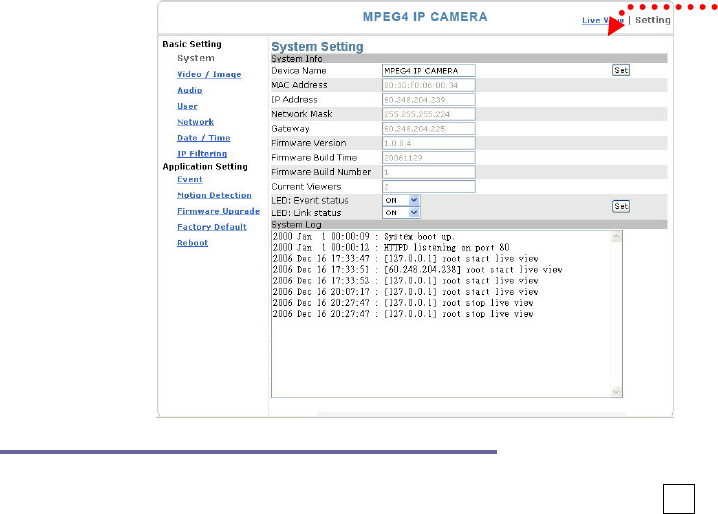Open the LED: Link status dropdown
Image resolution: width=718 pixels, height=514 pixels.
point(401,213)
